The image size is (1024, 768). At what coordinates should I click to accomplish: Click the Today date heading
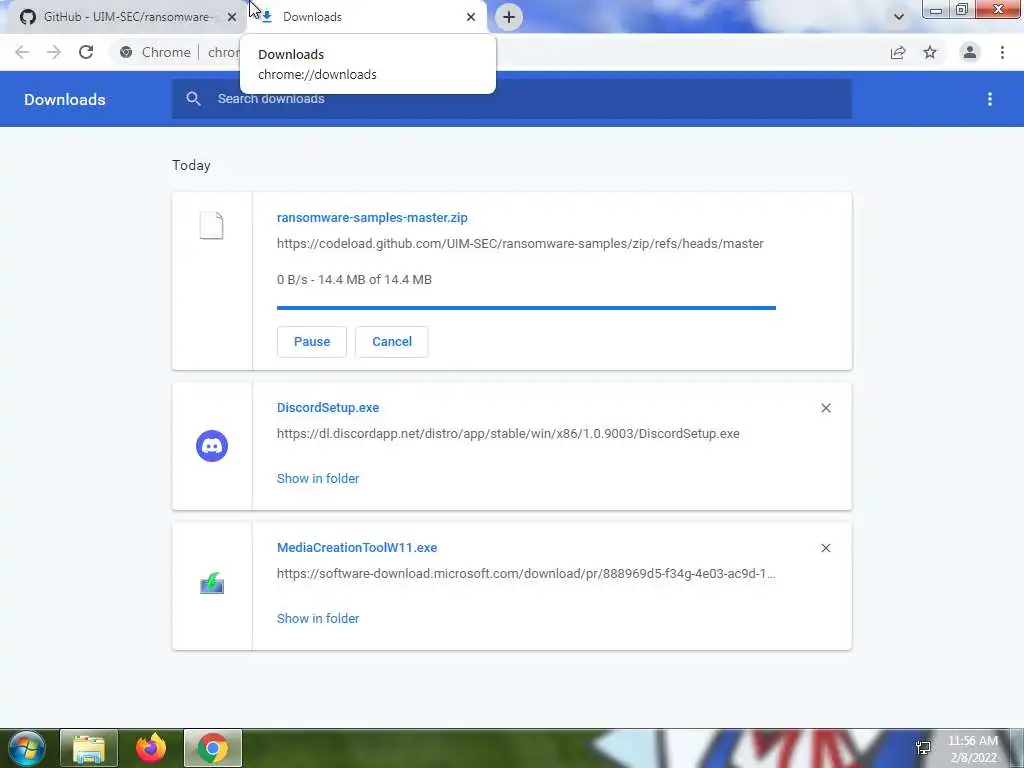191,165
